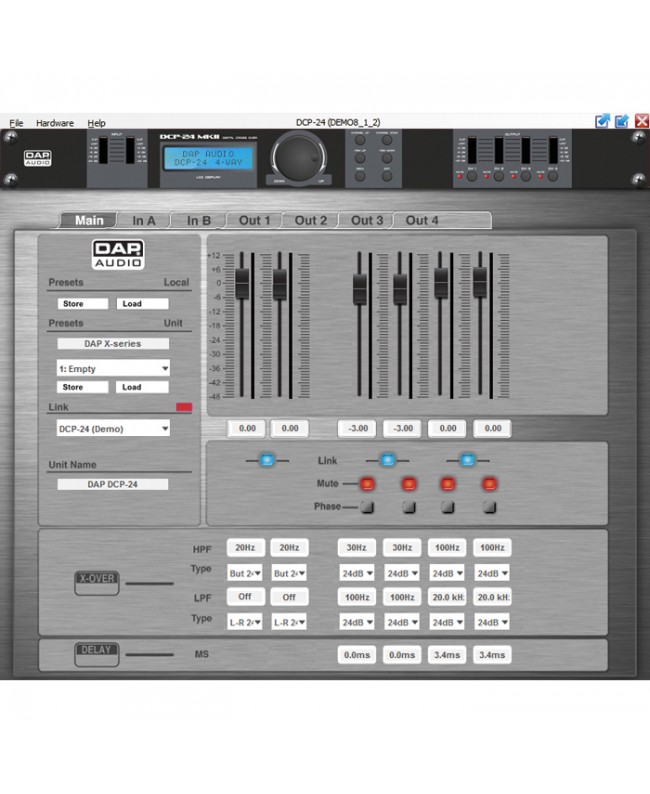Viewport: 650px width, 794px height.
Task: Open Out 2 LPF type 24dB dropdown
Action: [x=402, y=622]
